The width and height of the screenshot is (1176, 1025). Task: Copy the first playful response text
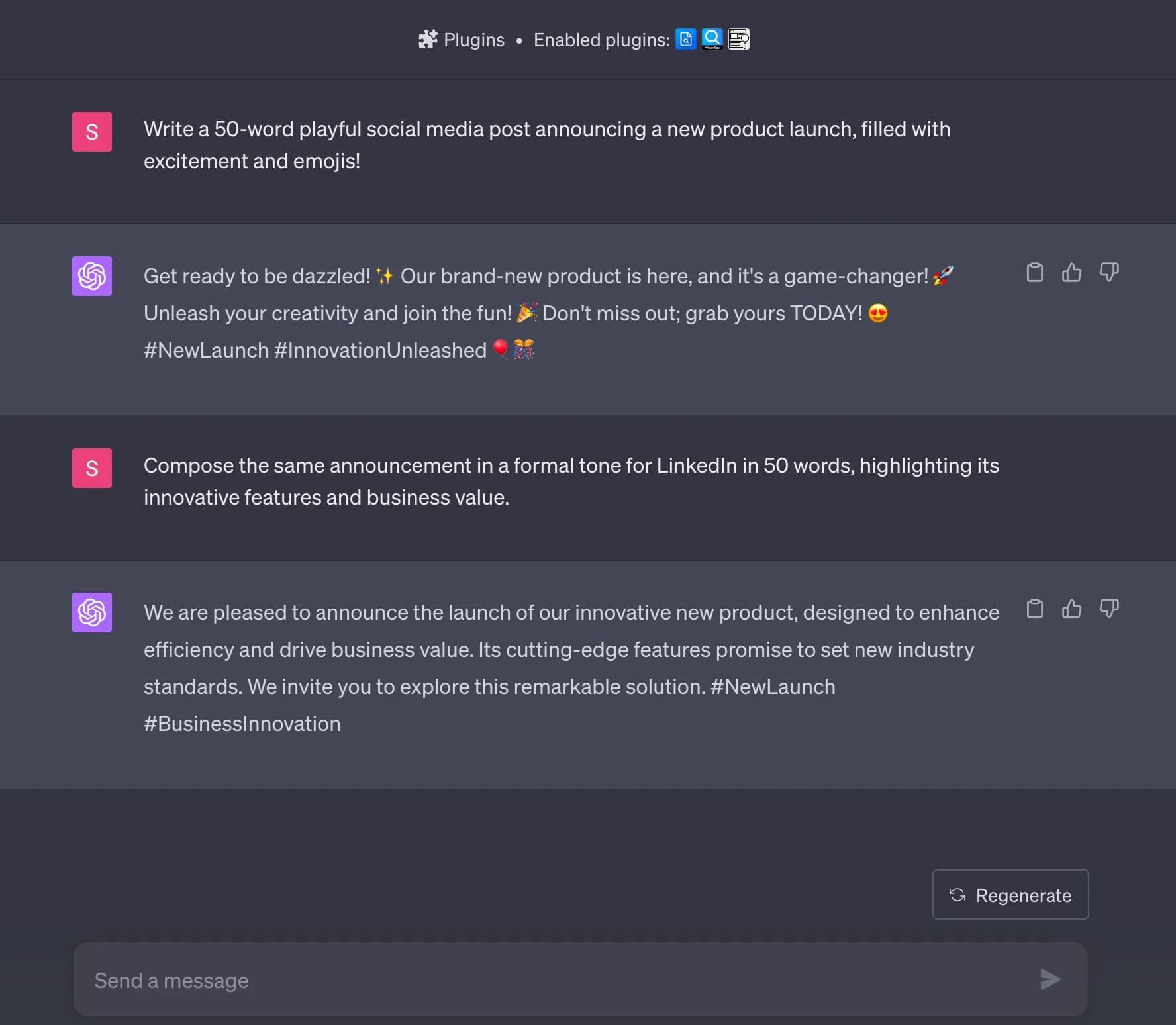coord(1034,272)
